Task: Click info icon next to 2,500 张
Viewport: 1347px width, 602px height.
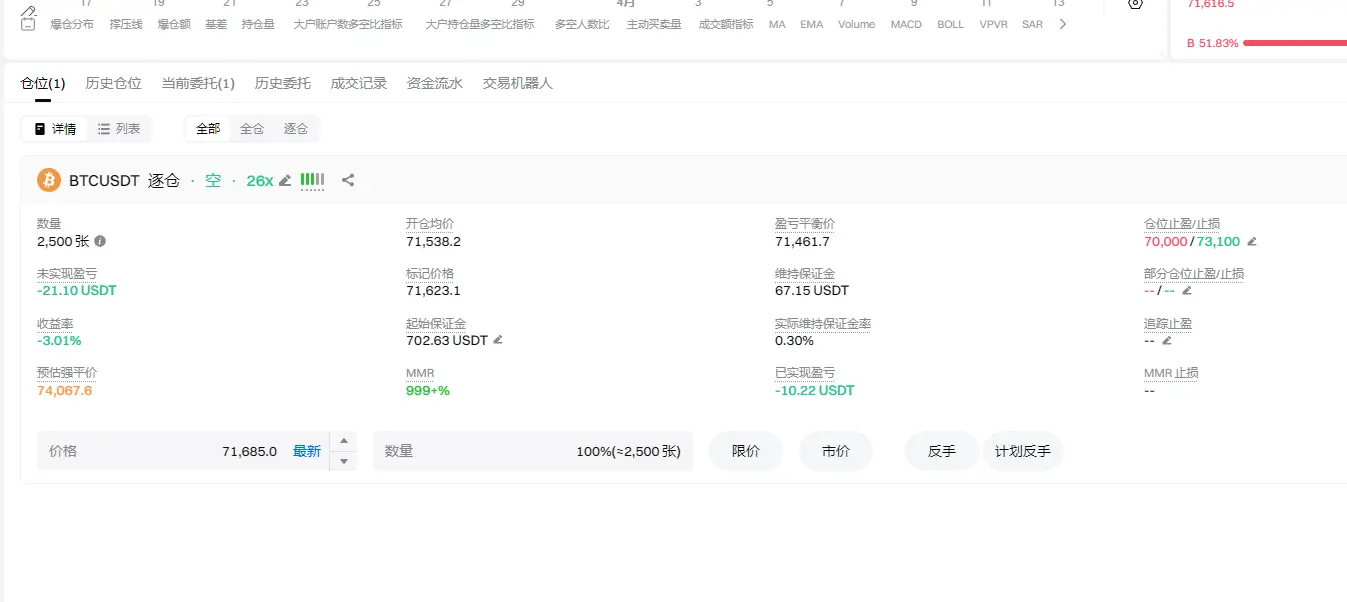Action: pyautogui.click(x=100, y=241)
